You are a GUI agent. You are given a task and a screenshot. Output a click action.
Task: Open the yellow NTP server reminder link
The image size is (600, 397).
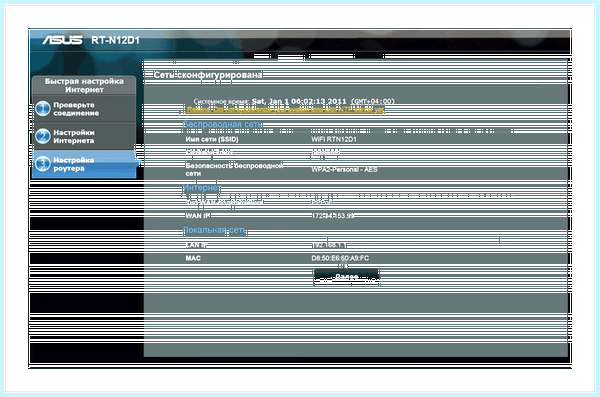(285, 109)
